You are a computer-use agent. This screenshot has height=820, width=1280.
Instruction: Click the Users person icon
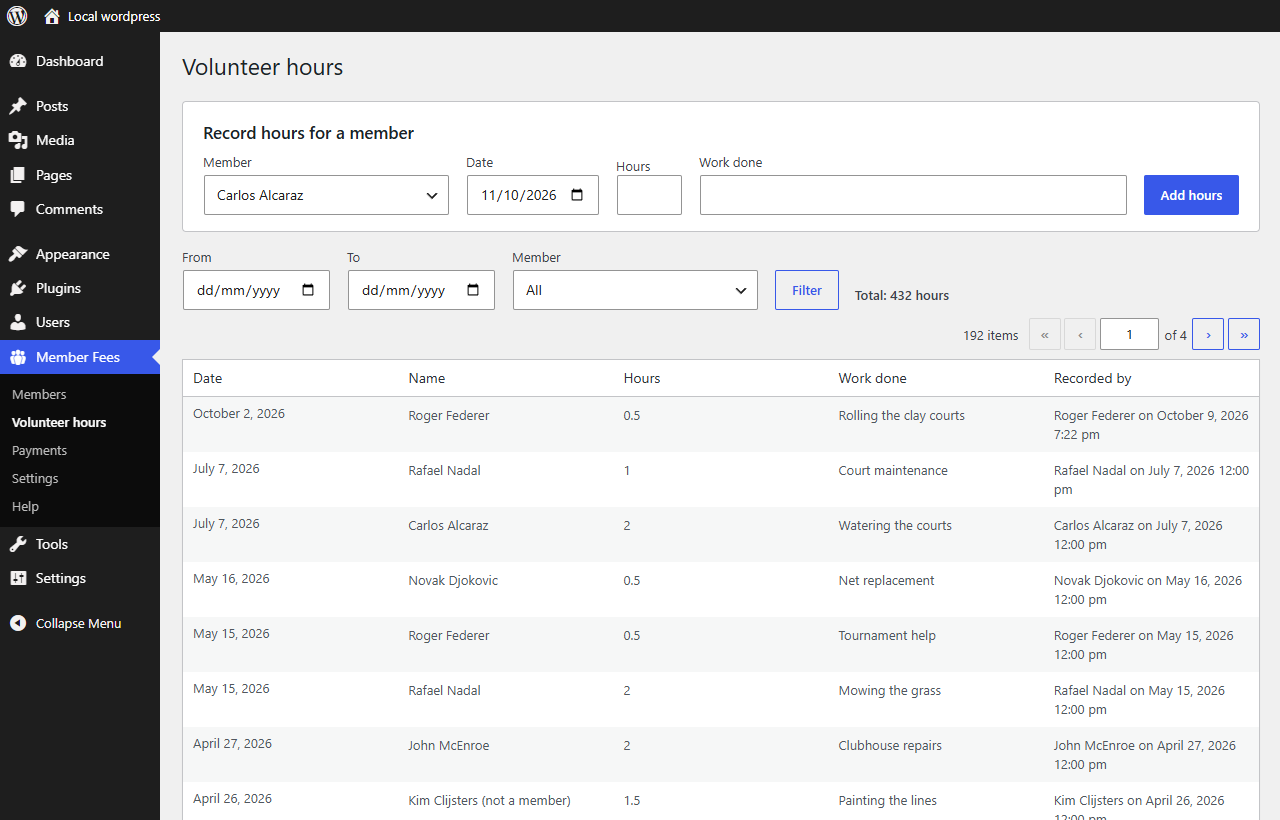[18, 322]
